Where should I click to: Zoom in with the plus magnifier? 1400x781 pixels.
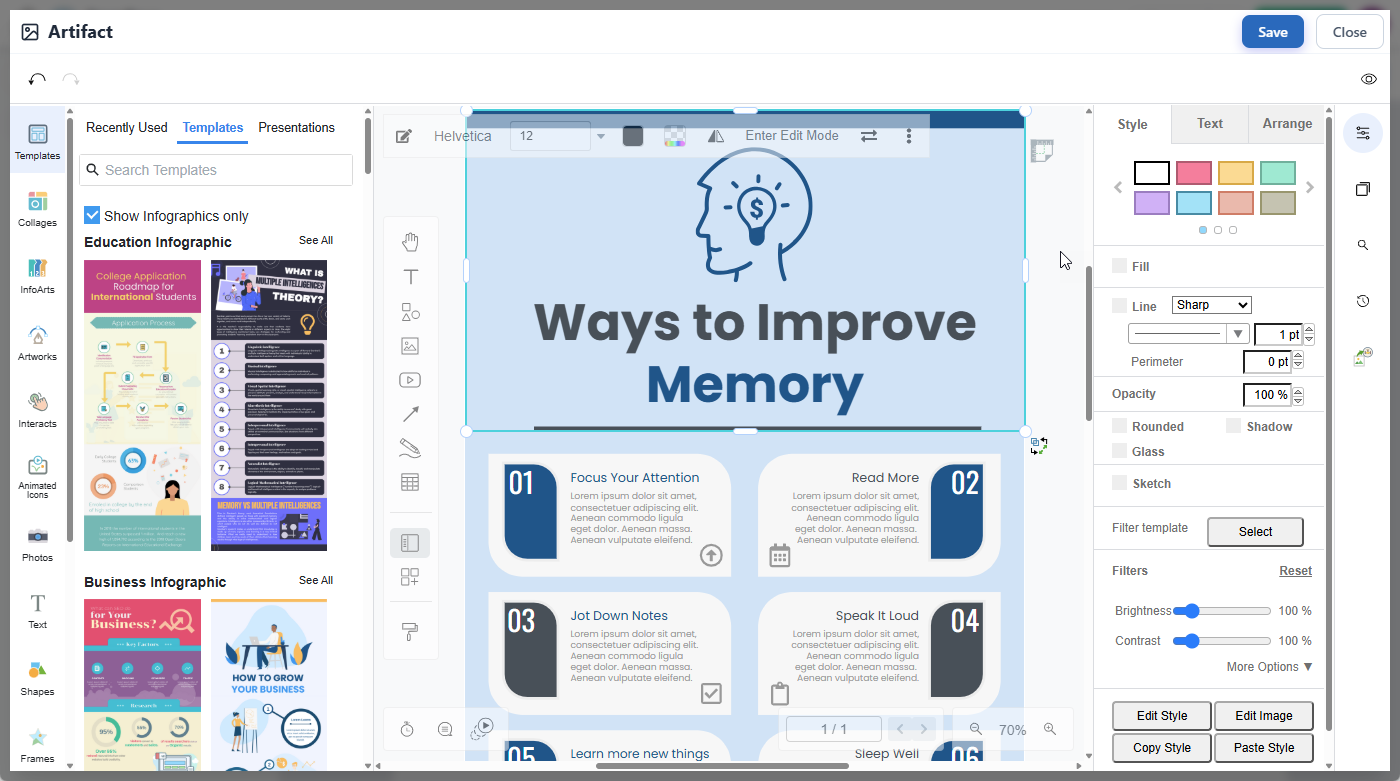point(1050,729)
